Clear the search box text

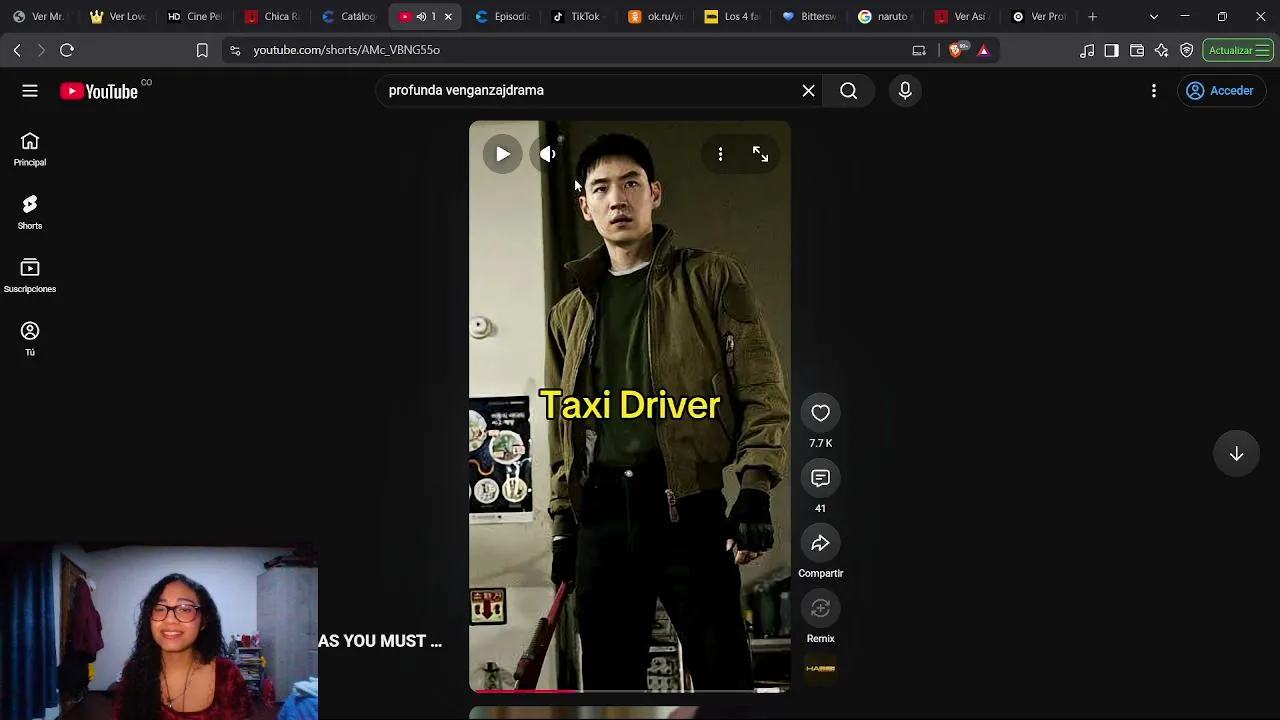pos(808,91)
